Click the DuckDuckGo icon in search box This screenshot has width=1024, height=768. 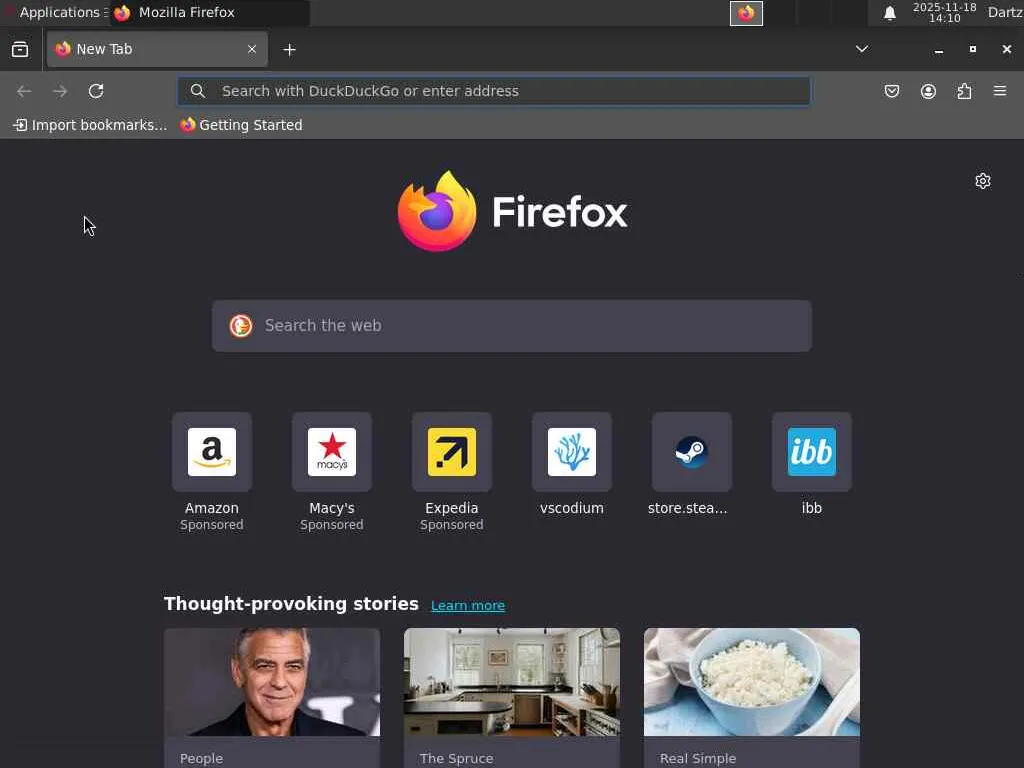[x=241, y=326]
